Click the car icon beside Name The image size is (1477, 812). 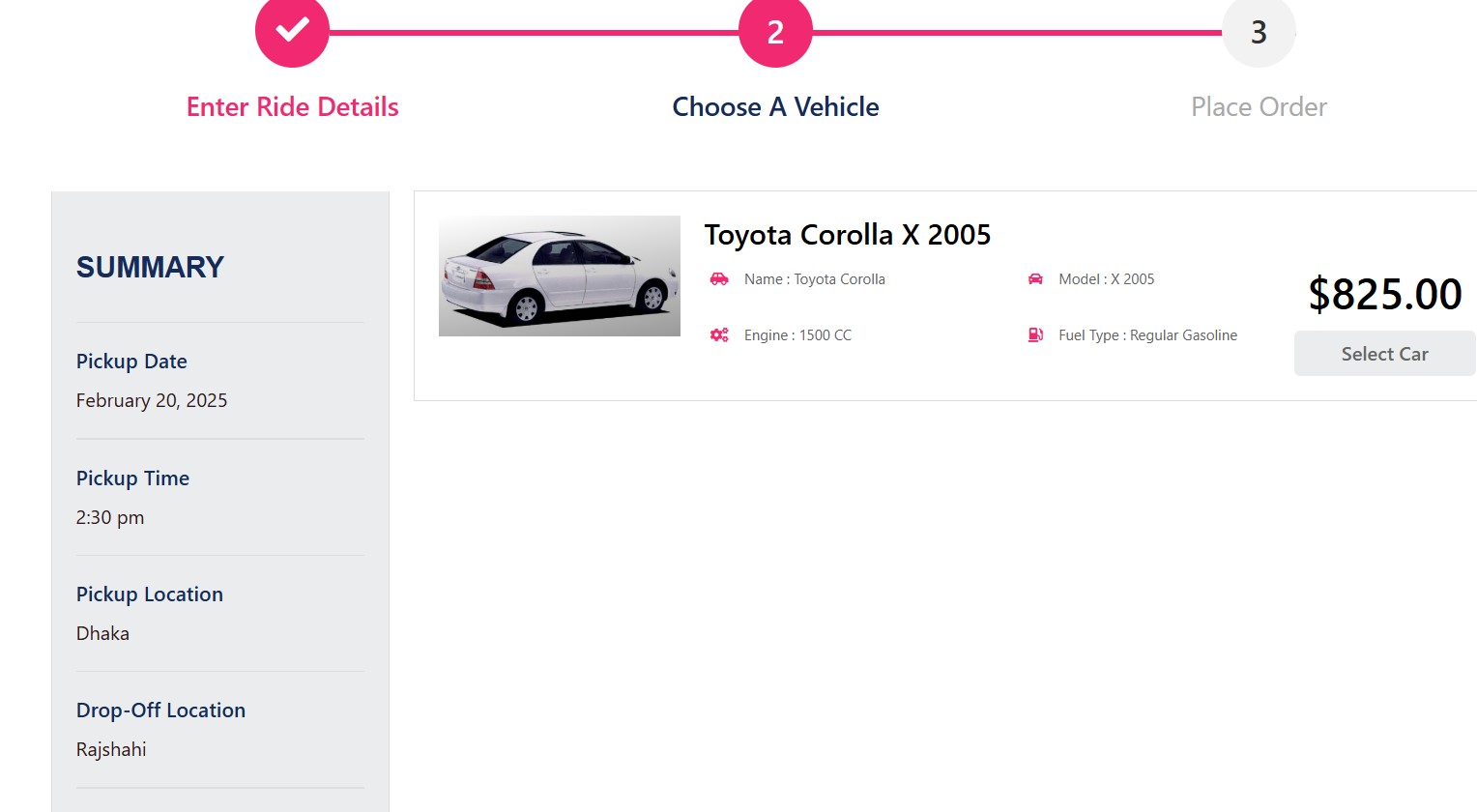[x=719, y=279]
